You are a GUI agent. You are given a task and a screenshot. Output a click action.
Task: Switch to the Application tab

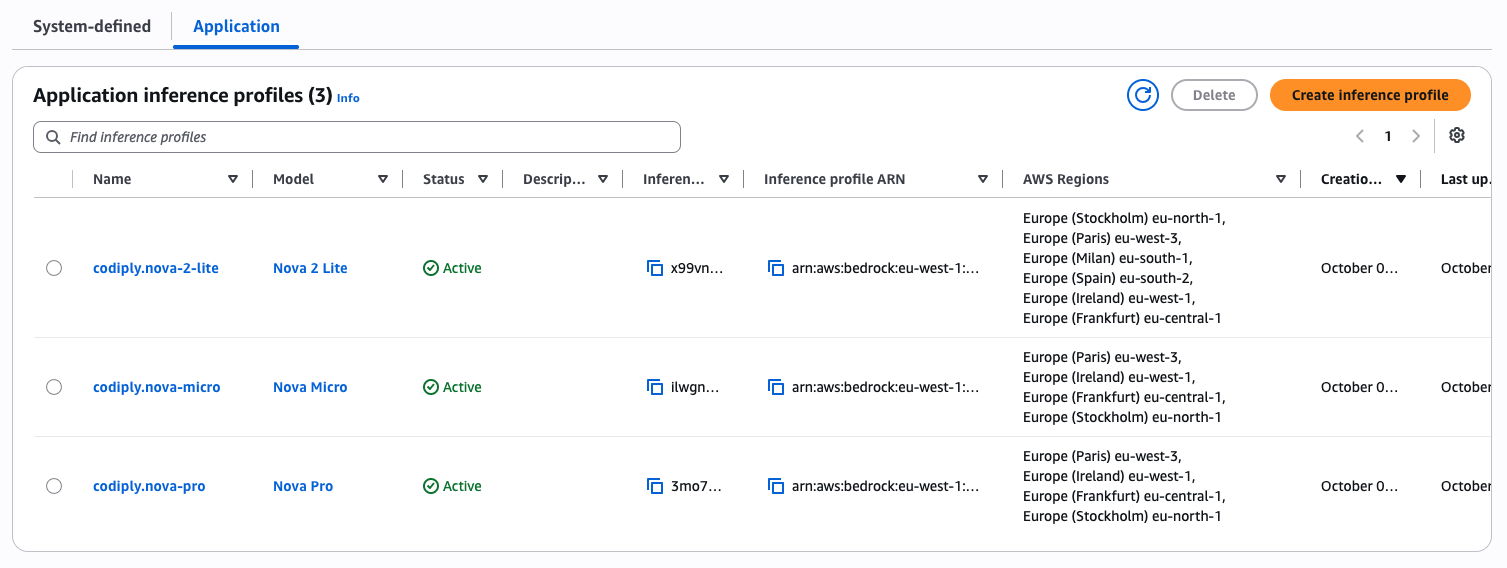click(x=236, y=26)
